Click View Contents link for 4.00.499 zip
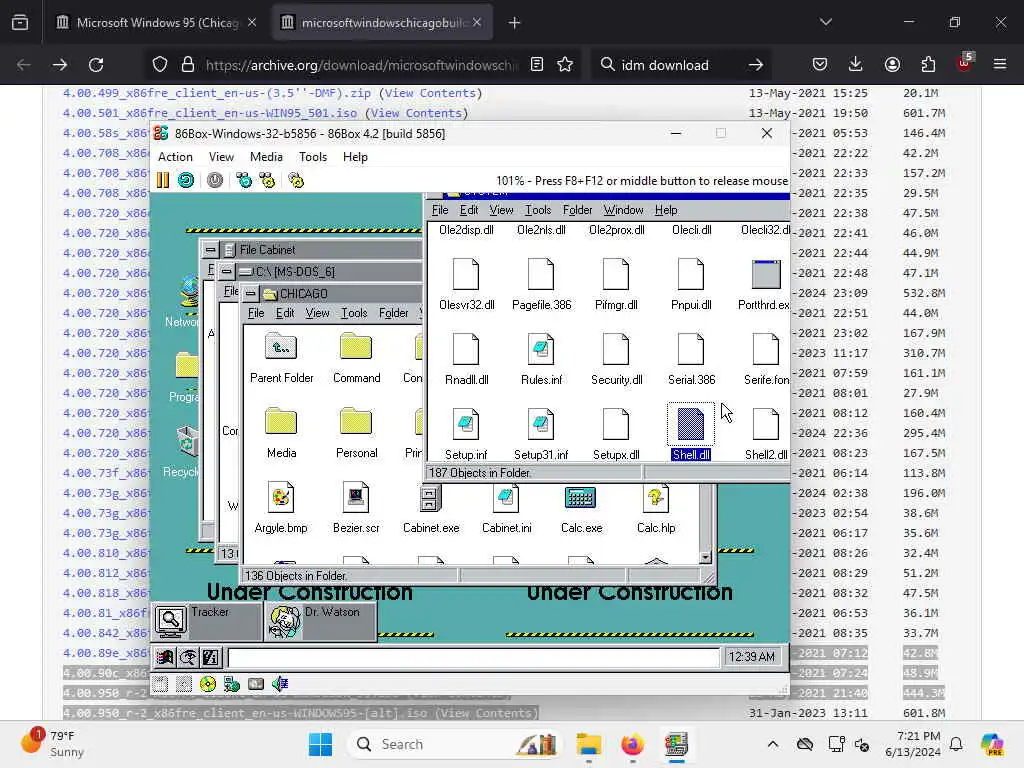This screenshot has height=768, width=1024. click(x=430, y=93)
